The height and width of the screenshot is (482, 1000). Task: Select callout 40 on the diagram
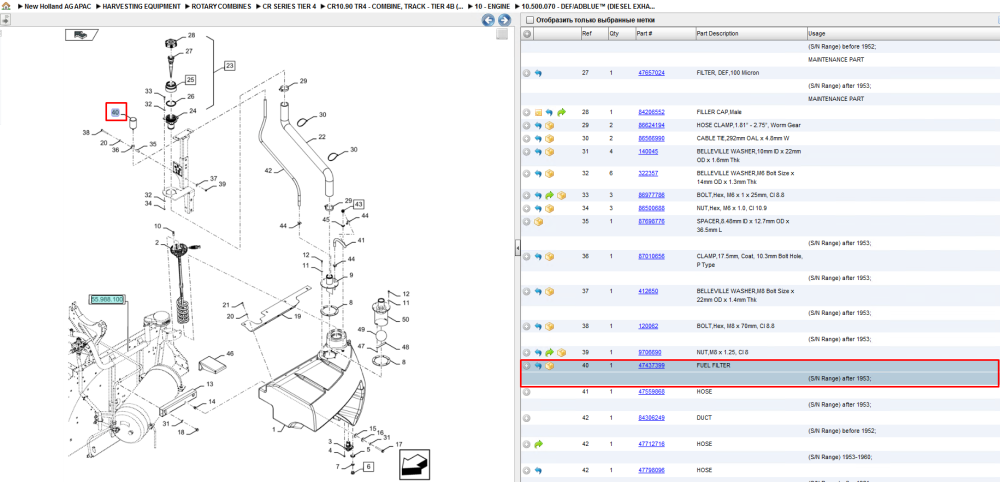pyautogui.click(x=116, y=112)
